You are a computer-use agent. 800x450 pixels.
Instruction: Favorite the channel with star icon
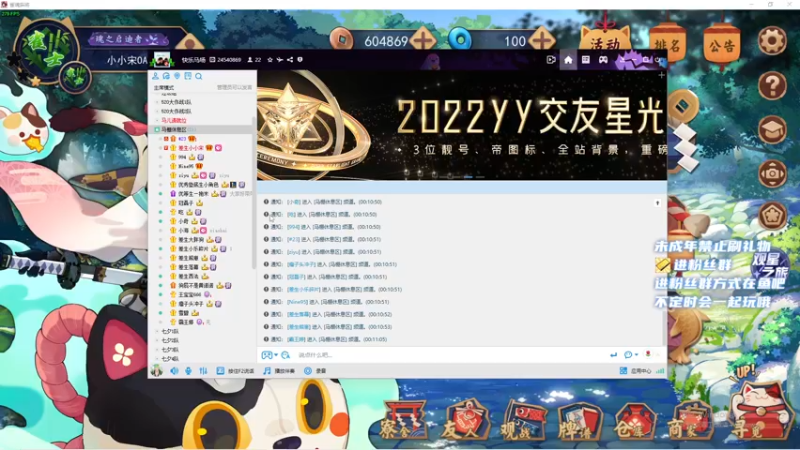(270, 60)
